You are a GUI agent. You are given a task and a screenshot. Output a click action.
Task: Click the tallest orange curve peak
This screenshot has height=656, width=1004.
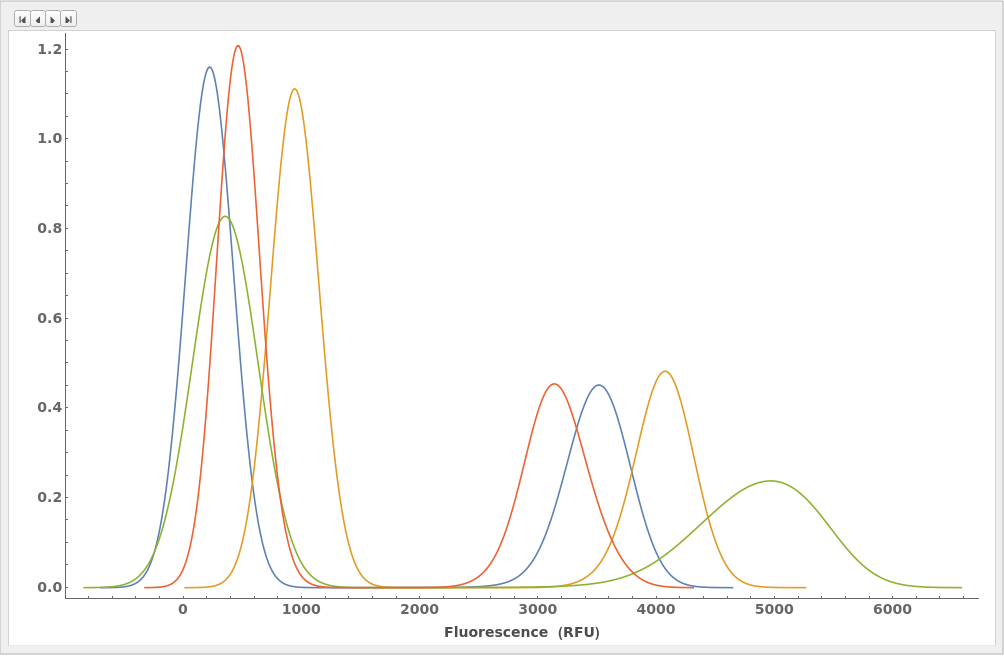tap(294, 89)
